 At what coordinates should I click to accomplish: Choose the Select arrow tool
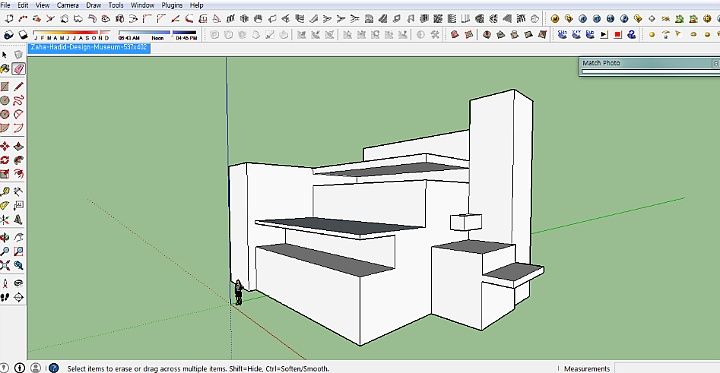tap(5, 55)
